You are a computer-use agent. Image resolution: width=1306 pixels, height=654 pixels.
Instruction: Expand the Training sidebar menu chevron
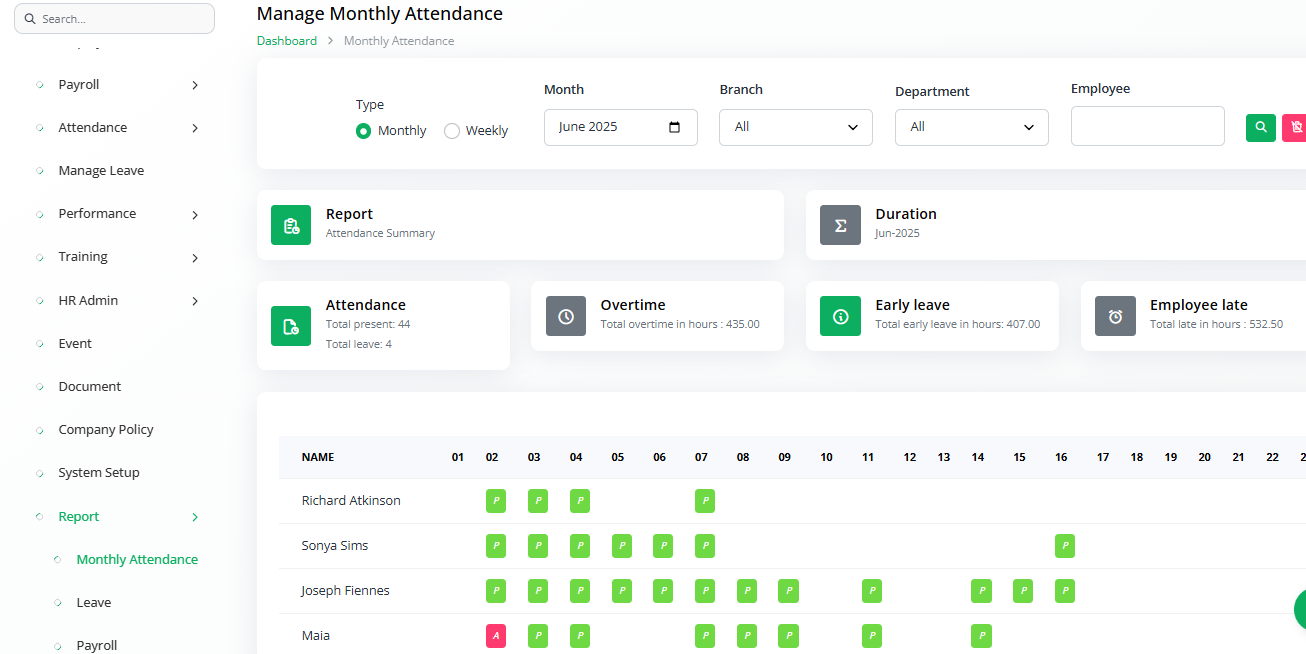pyautogui.click(x=195, y=258)
